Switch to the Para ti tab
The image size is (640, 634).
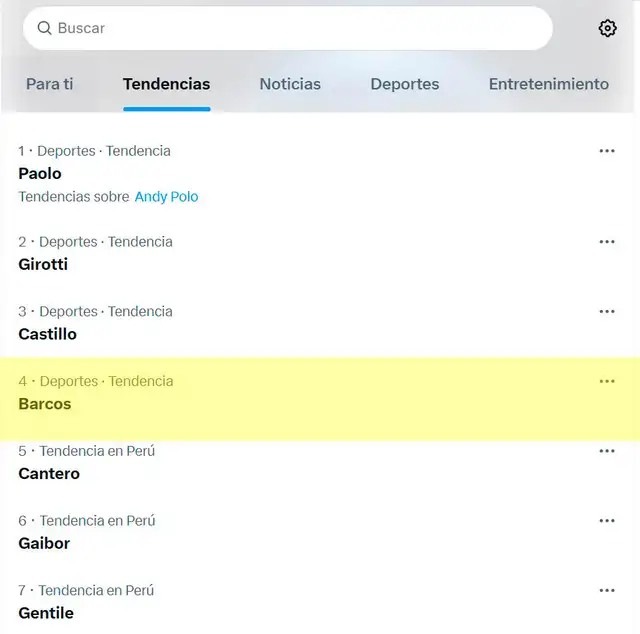(50, 84)
